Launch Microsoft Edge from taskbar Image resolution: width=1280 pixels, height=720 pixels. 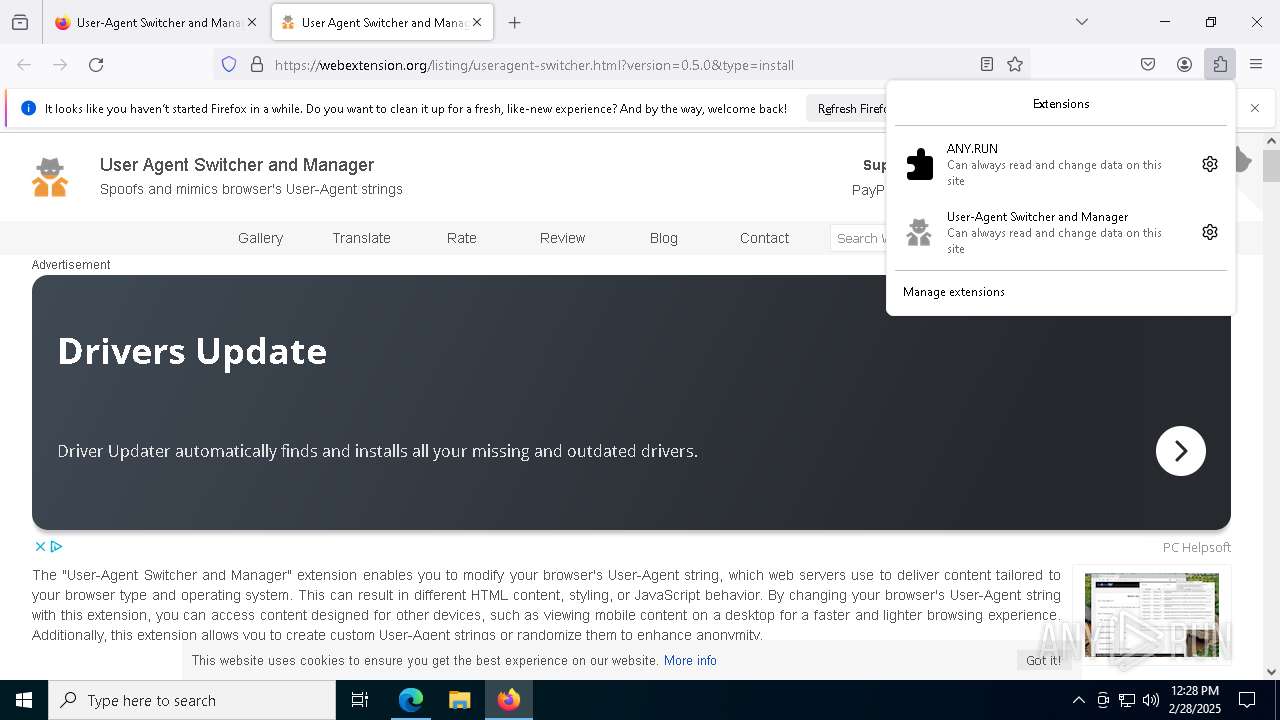[x=411, y=700]
